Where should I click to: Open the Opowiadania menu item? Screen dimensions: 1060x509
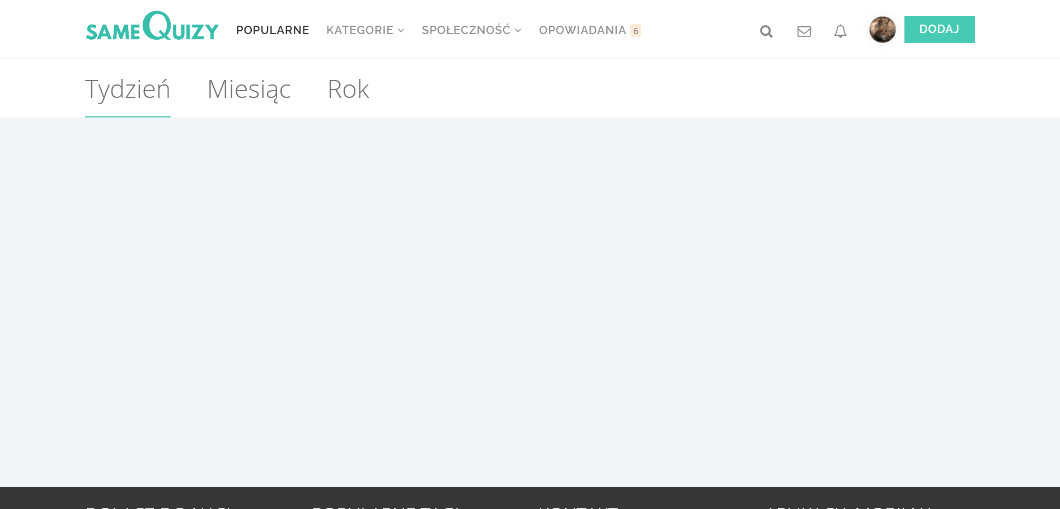pyautogui.click(x=582, y=30)
